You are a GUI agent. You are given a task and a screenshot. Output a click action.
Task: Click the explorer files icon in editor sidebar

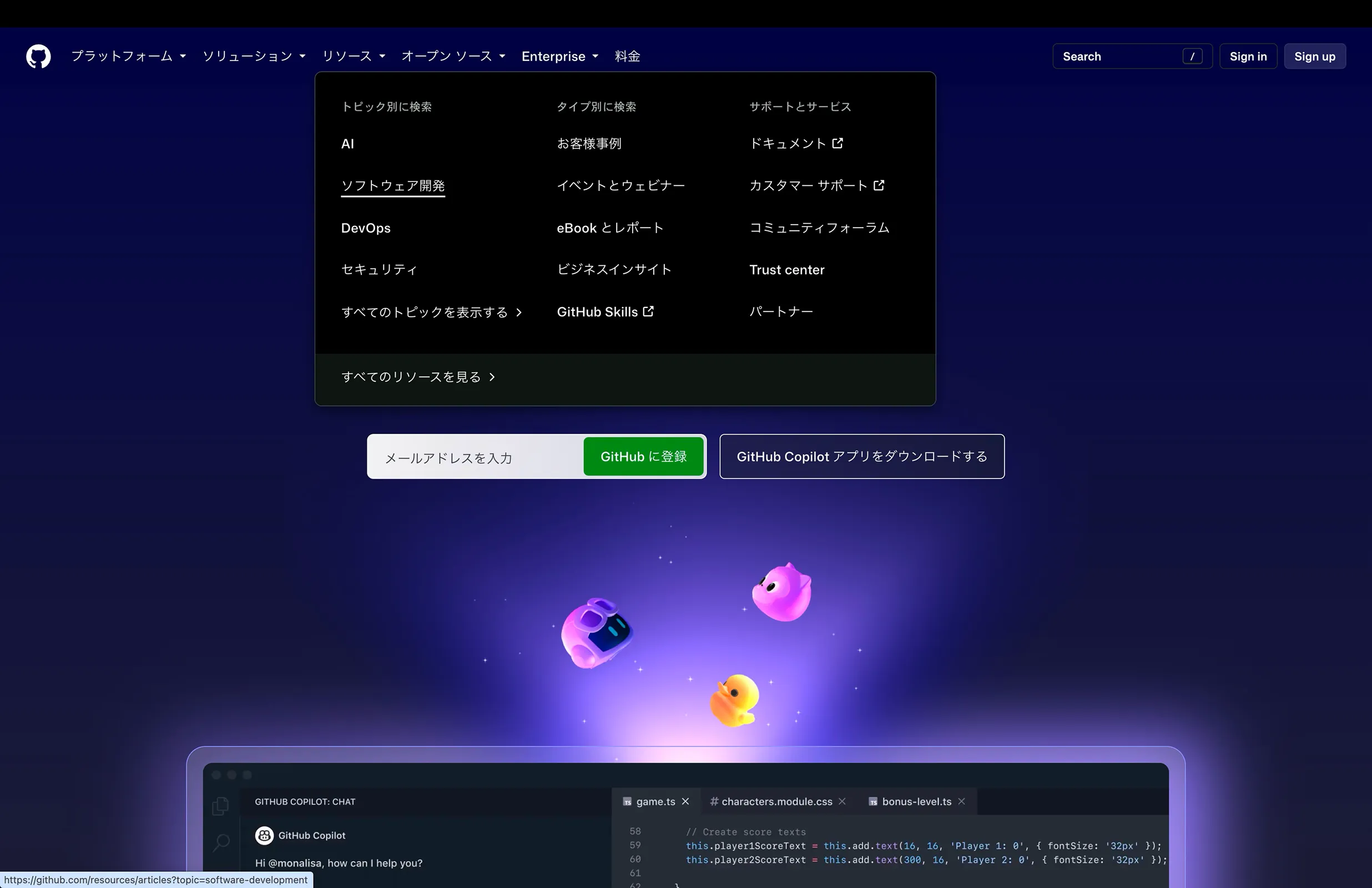(x=220, y=805)
